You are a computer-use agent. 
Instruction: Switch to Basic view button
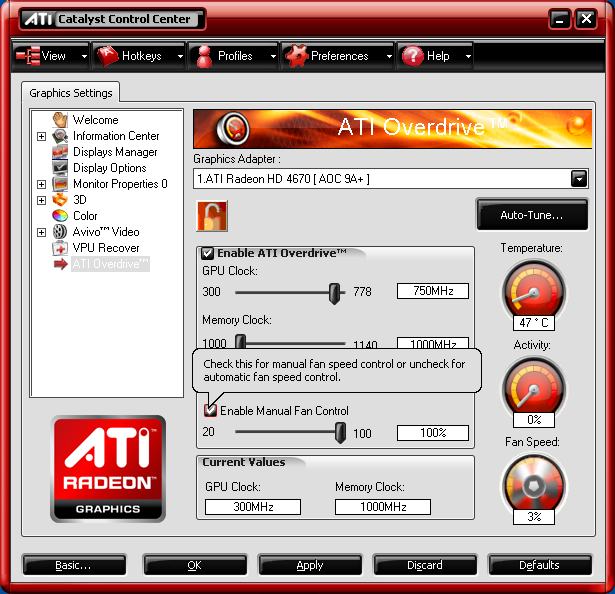74,565
